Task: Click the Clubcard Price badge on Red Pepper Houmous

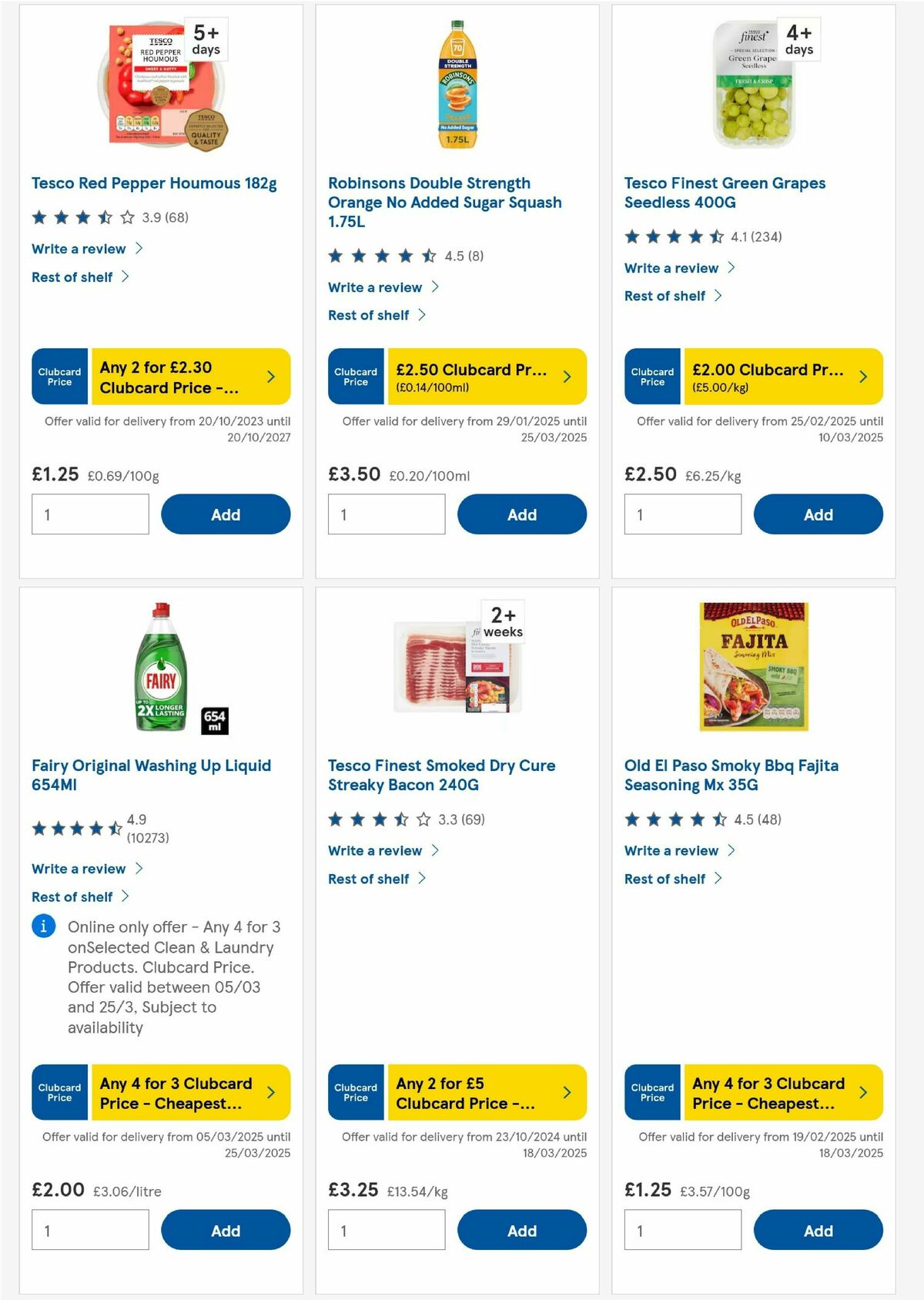Action: (60, 376)
